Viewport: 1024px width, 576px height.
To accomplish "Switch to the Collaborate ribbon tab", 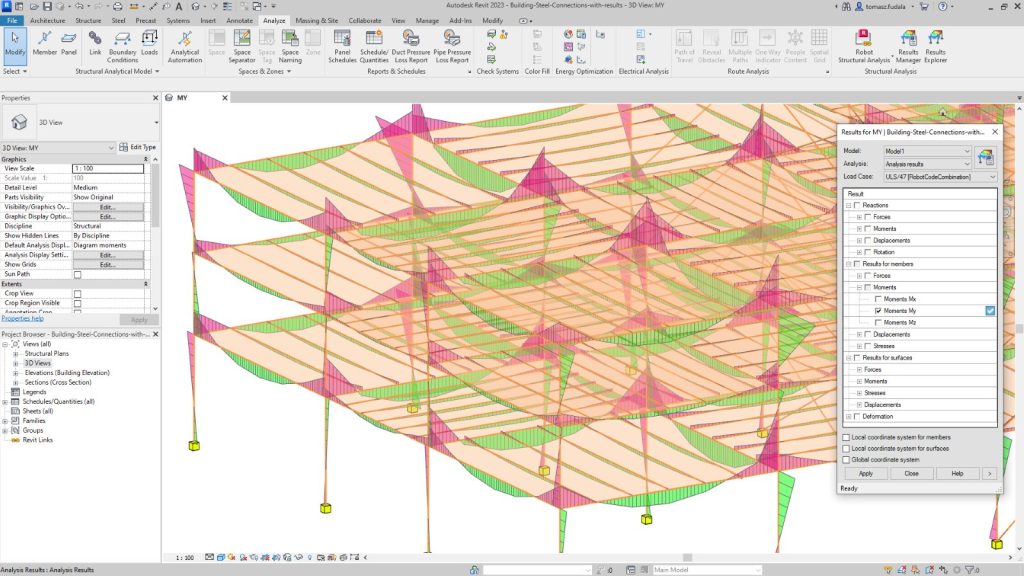I will pos(365,20).
